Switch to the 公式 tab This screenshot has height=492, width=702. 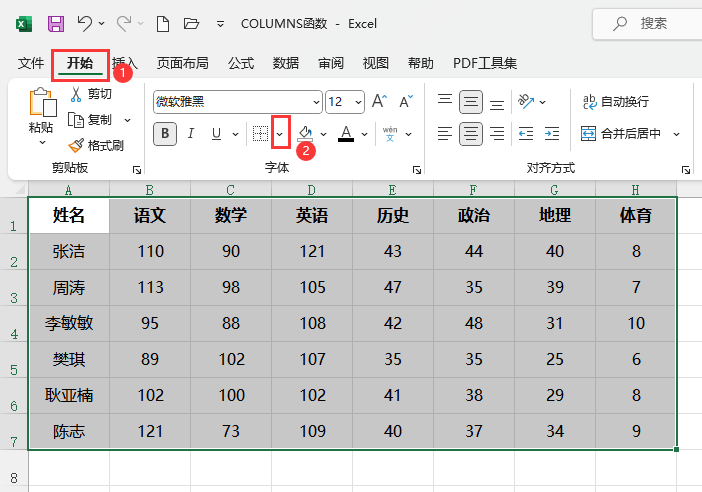tap(241, 63)
